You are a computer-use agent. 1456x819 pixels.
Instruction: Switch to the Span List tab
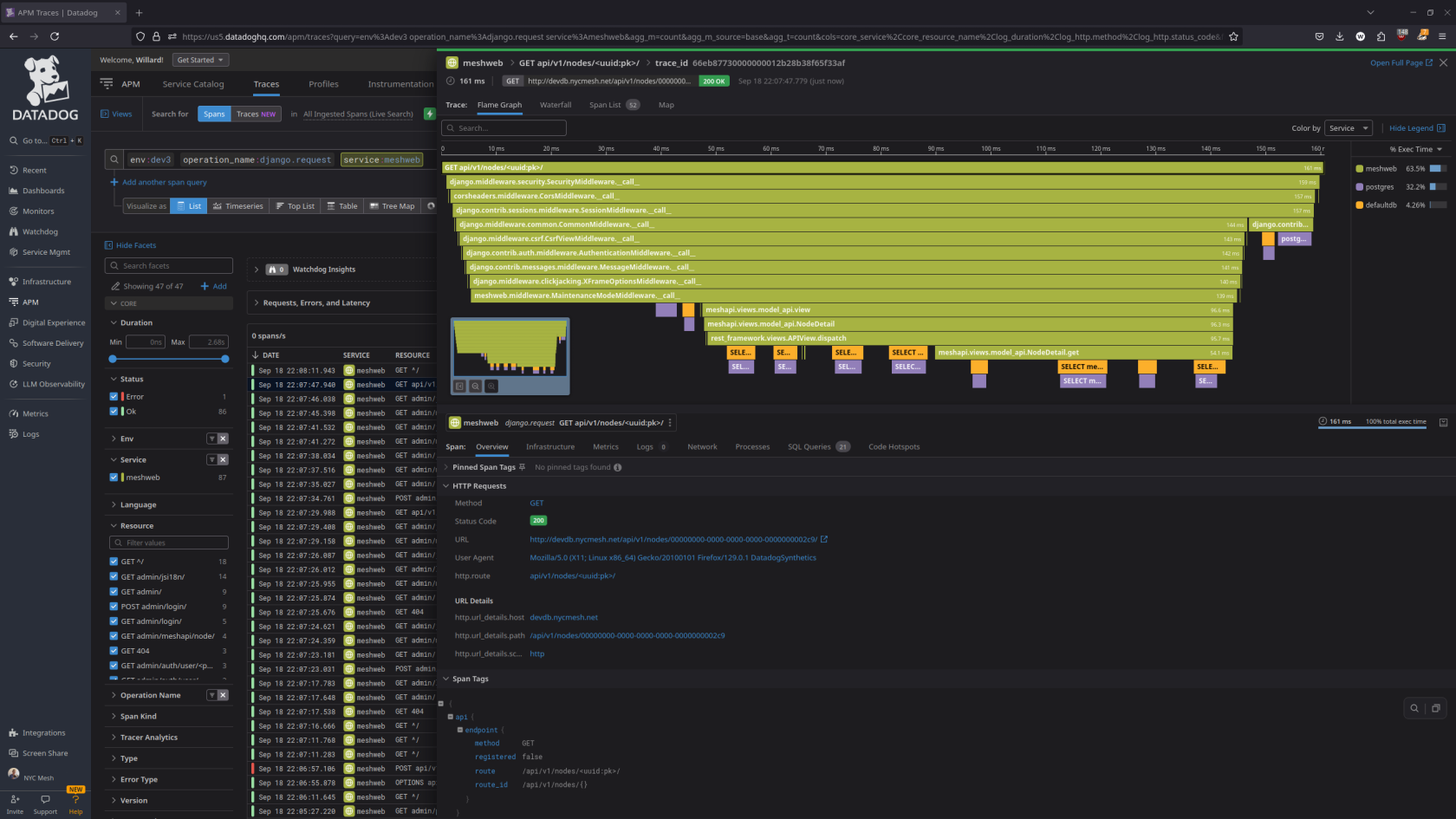pos(614,105)
